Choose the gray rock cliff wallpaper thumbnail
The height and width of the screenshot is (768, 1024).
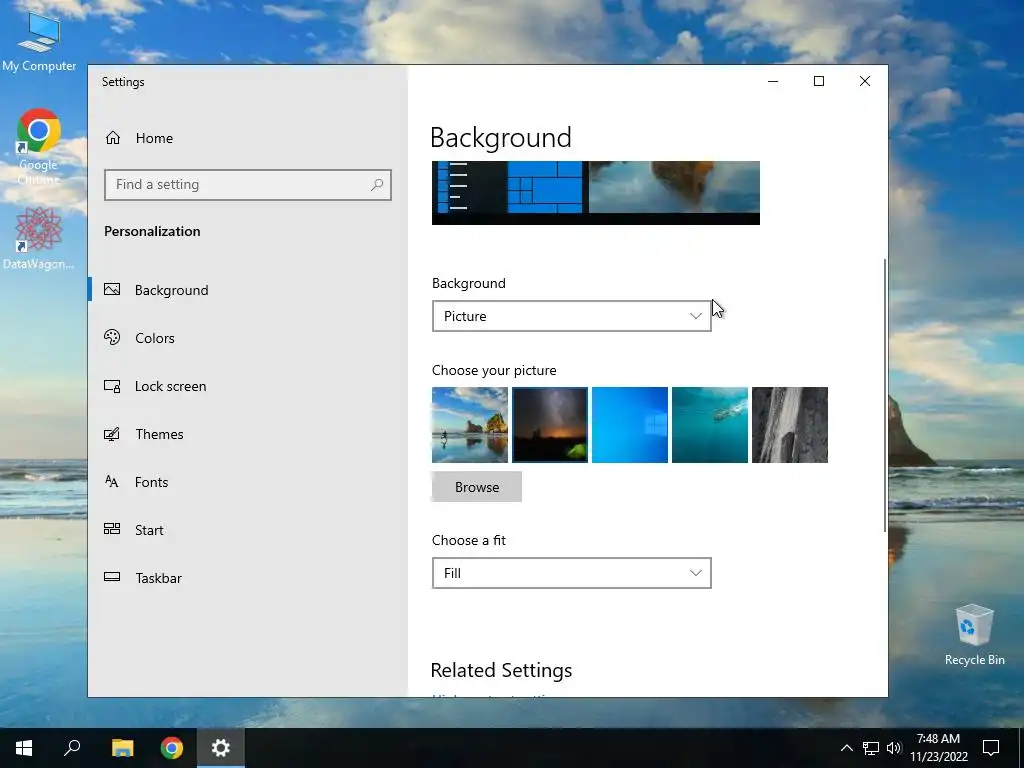(x=790, y=425)
